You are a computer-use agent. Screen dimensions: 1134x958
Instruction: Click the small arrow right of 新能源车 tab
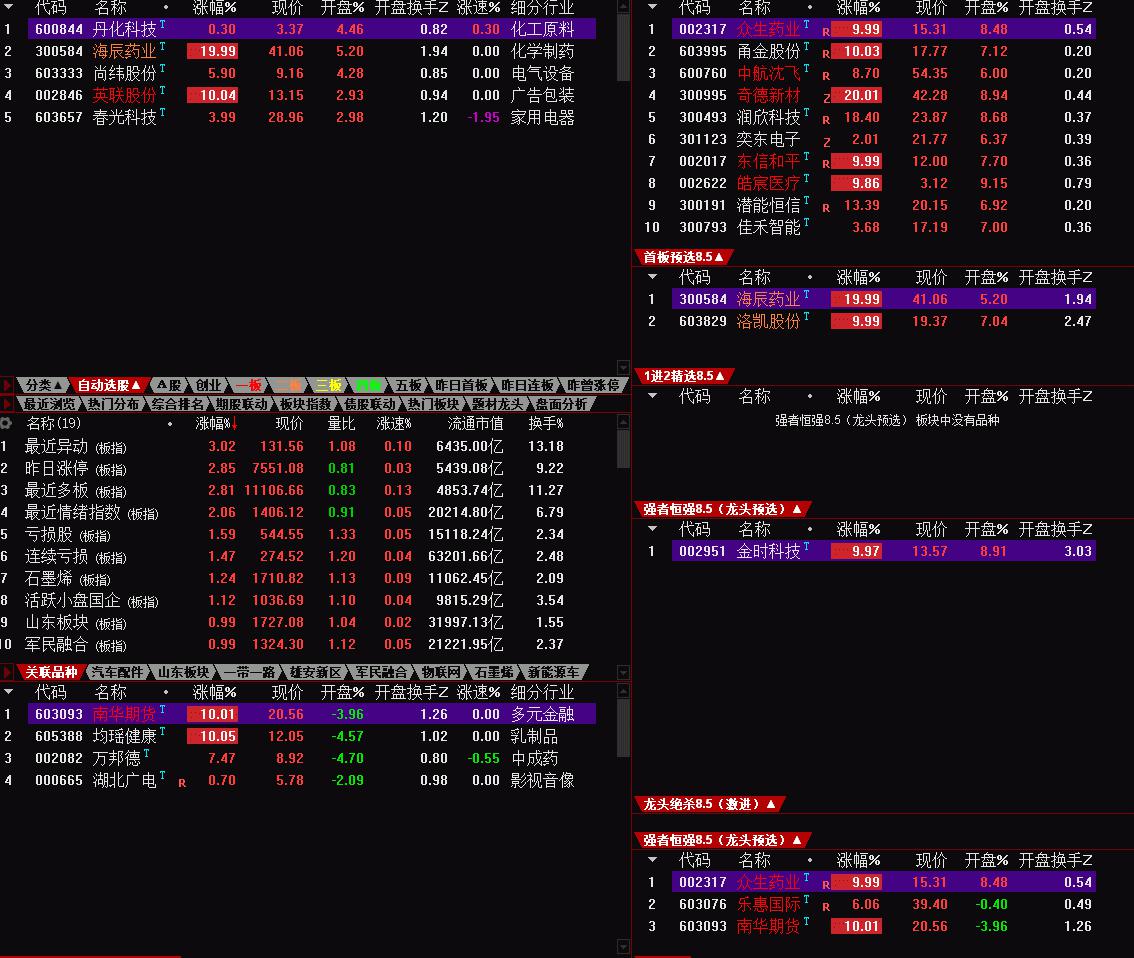[x=623, y=672]
